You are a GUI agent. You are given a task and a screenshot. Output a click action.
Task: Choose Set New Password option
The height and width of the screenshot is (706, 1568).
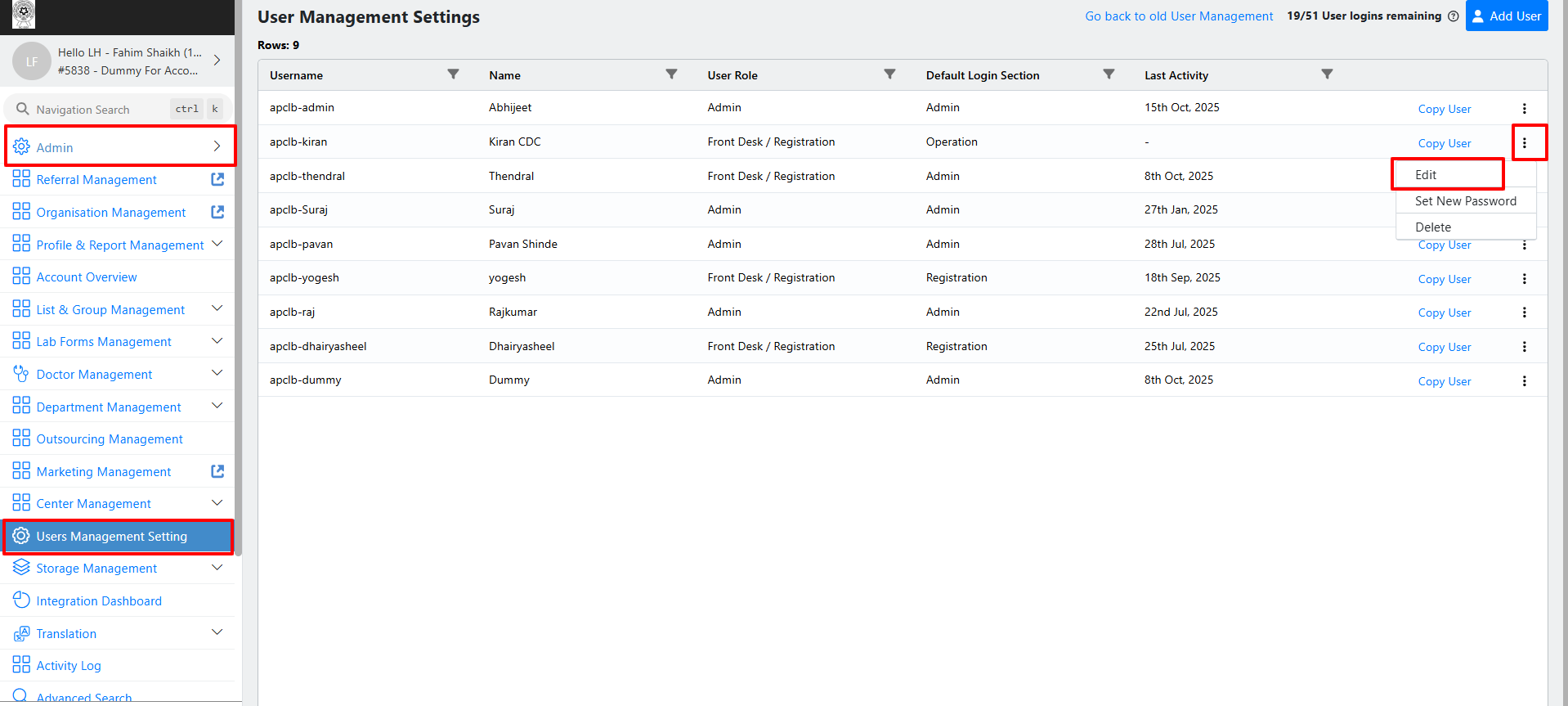1465,201
